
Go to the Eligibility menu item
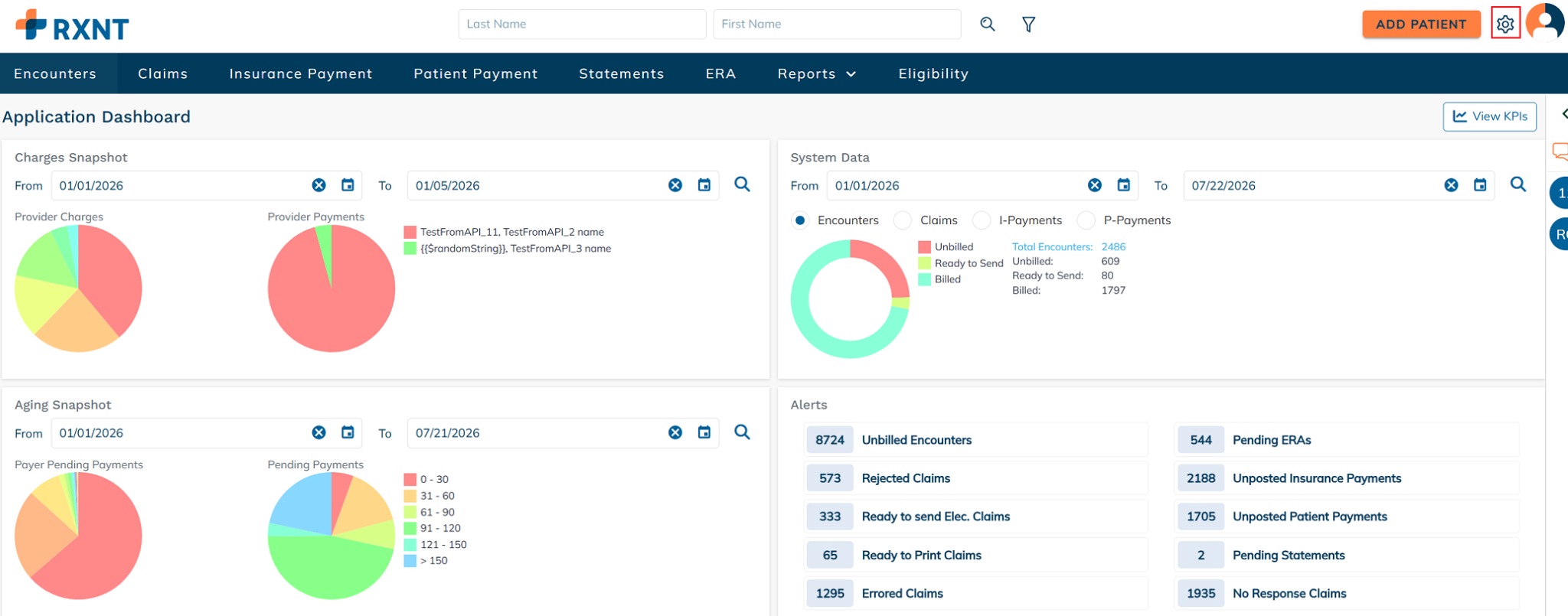933,73
